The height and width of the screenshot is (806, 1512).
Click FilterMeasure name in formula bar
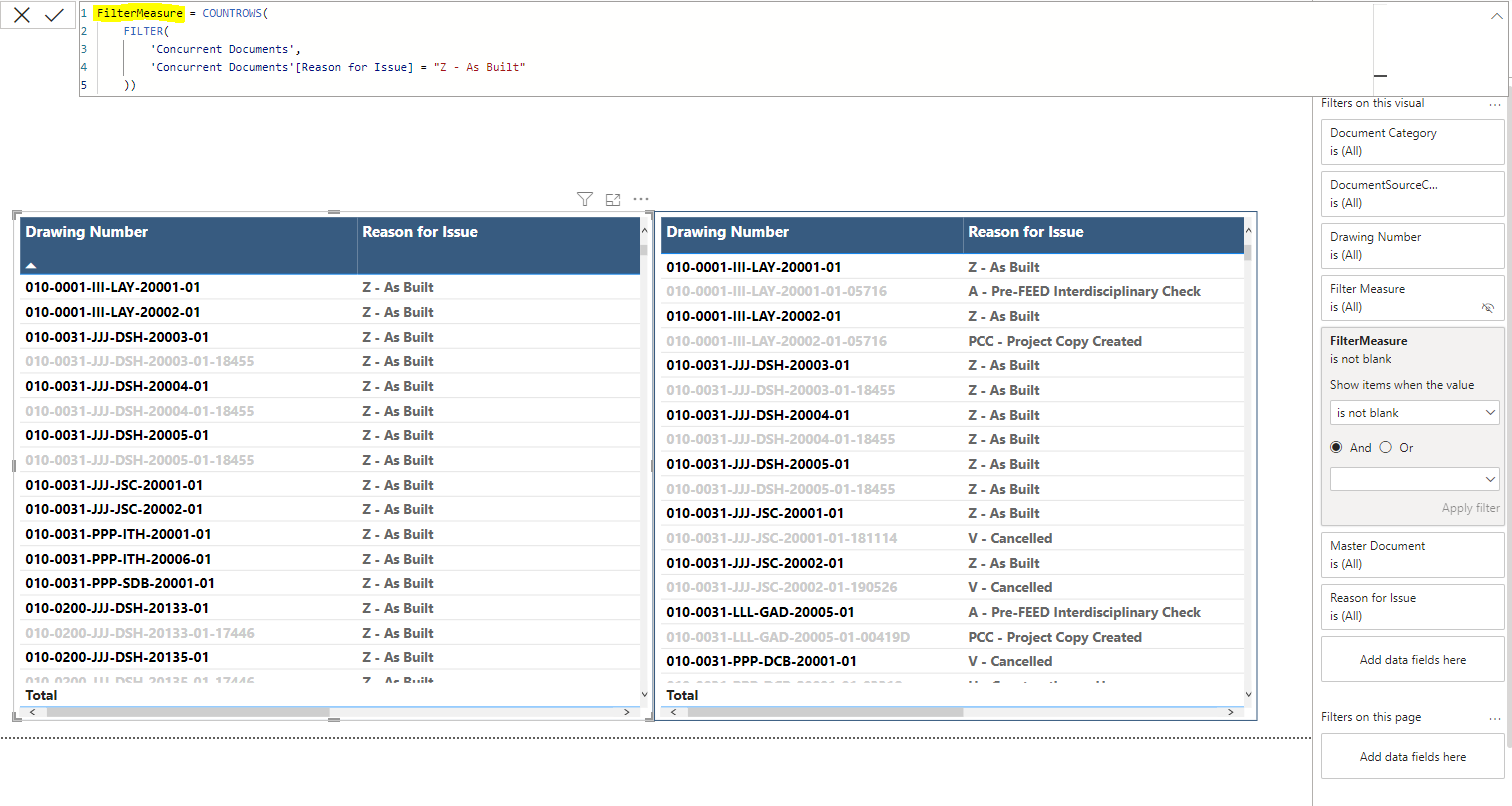coord(140,13)
